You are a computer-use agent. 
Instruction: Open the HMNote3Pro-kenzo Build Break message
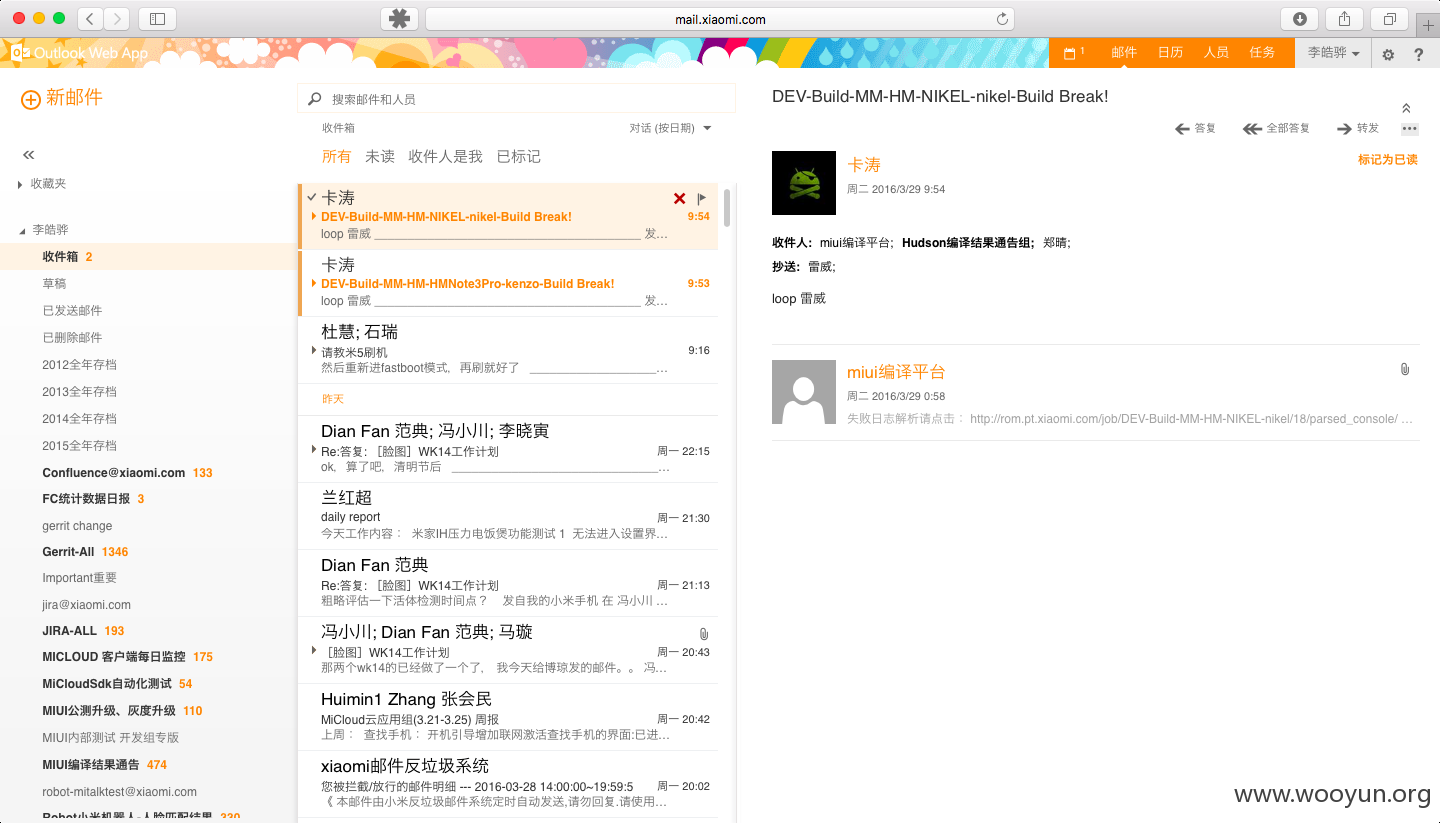(x=508, y=283)
